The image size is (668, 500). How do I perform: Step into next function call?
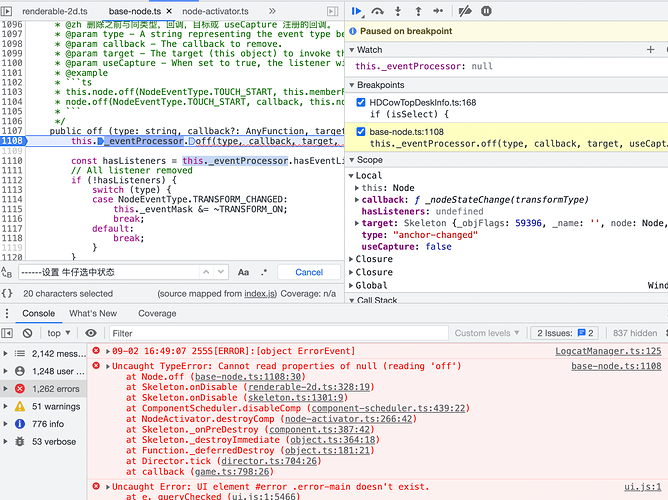398,11
